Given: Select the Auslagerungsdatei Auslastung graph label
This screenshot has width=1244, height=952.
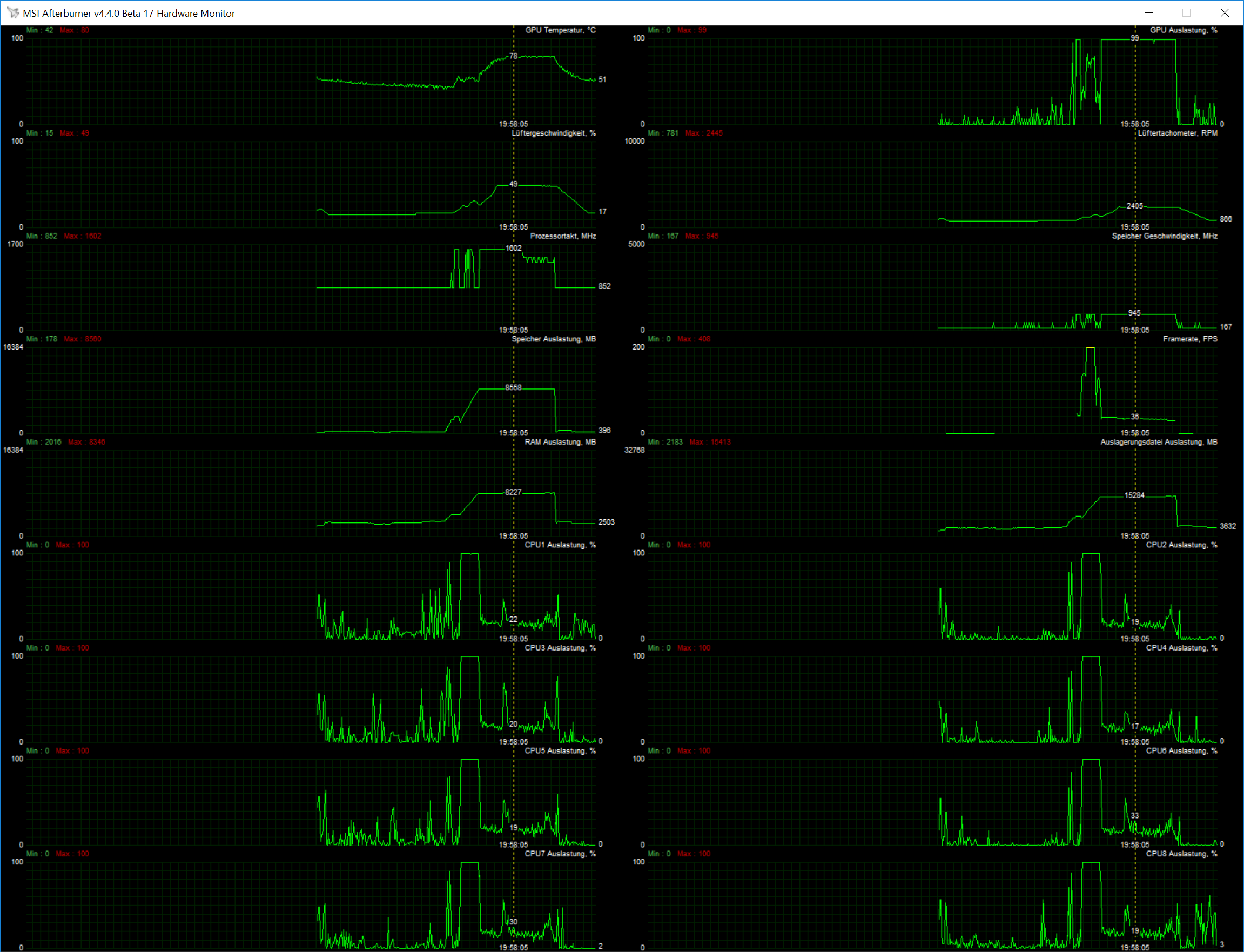Looking at the screenshot, I should tap(1159, 442).
